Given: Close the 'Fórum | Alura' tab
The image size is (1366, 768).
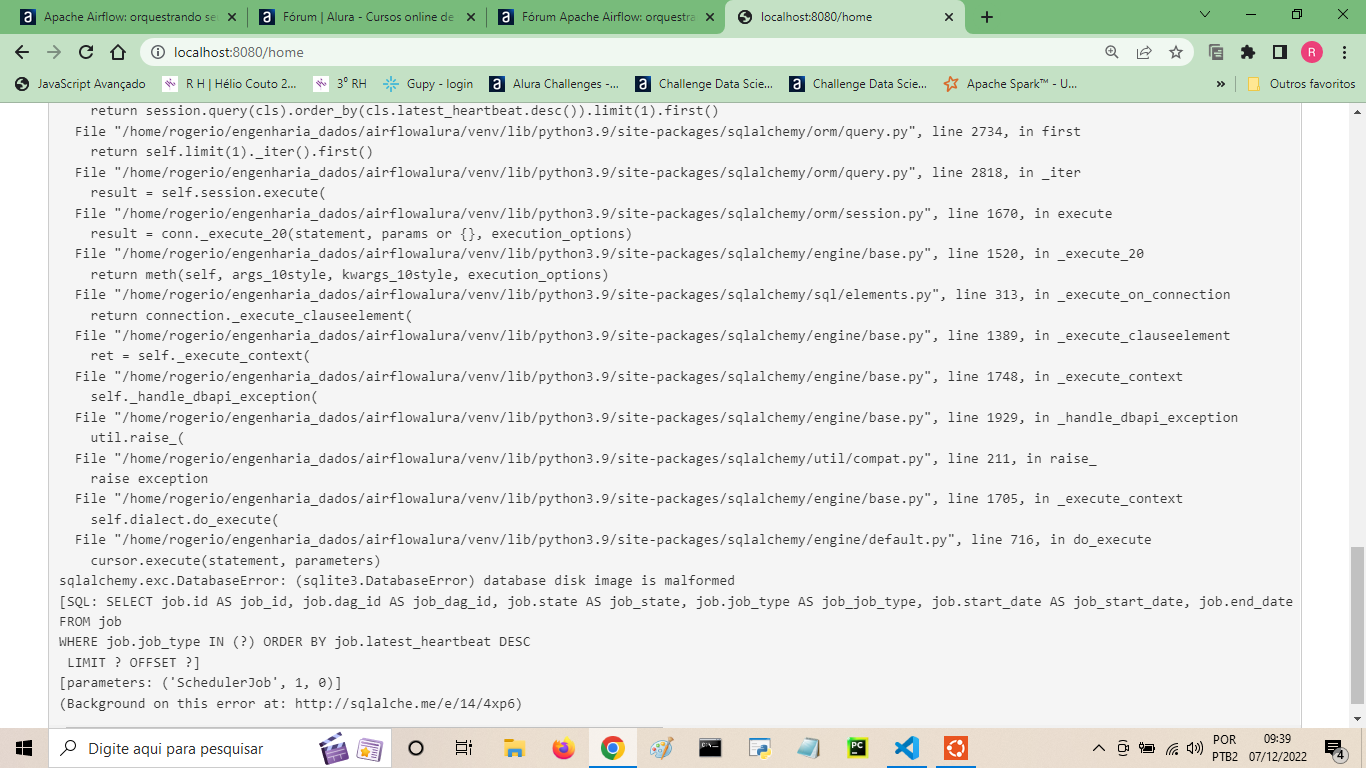Looking at the screenshot, I should [471, 17].
